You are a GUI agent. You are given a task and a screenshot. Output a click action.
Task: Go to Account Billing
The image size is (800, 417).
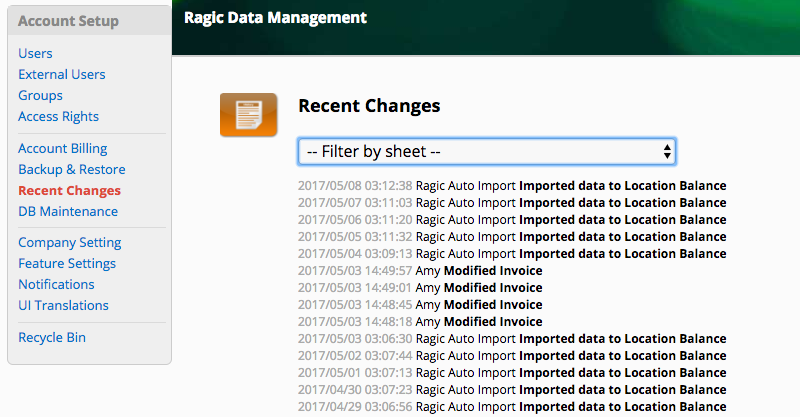pos(63,148)
